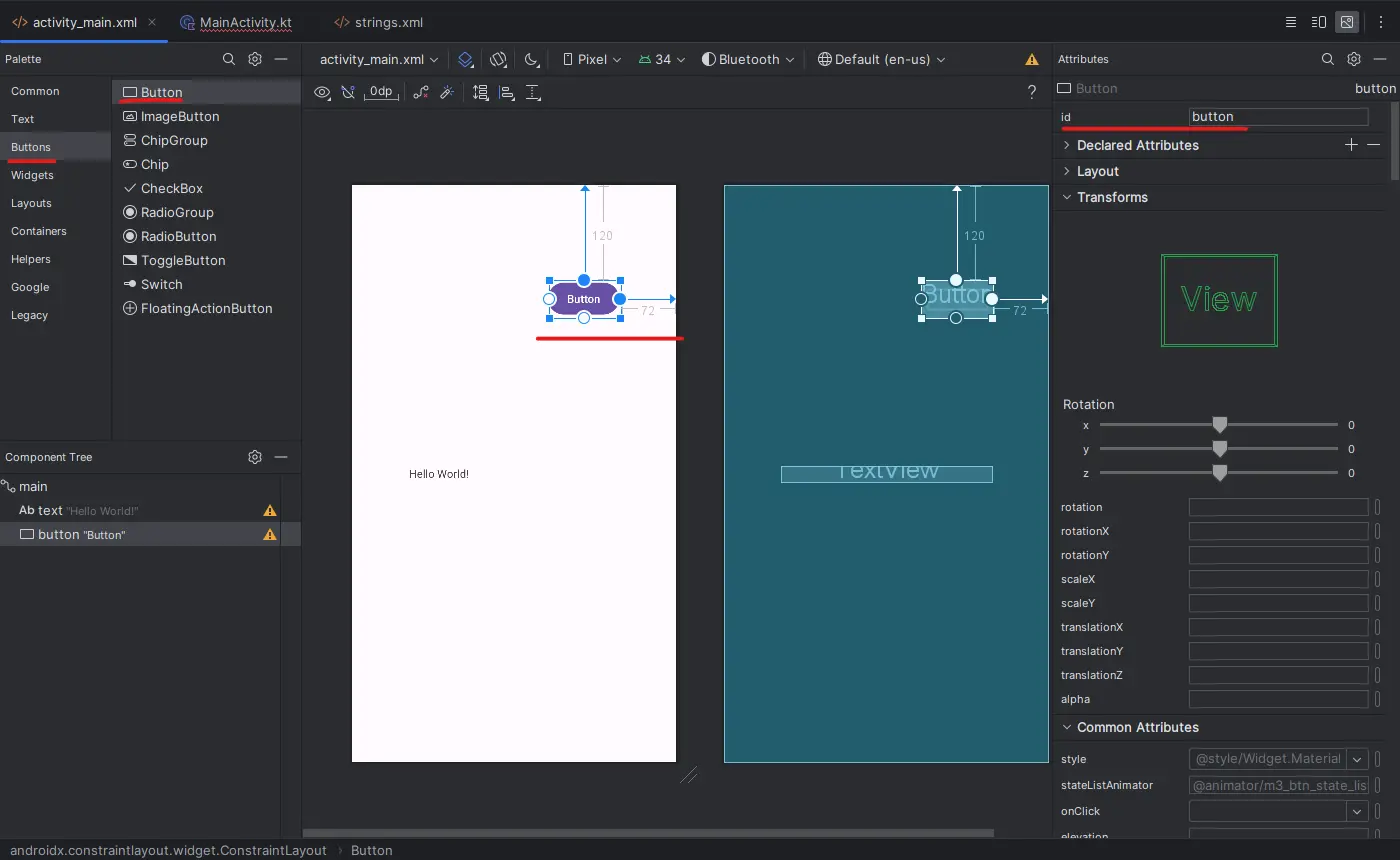Collapse the Transforms section
The height and width of the screenshot is (860, 1400).
point(1067,197)
